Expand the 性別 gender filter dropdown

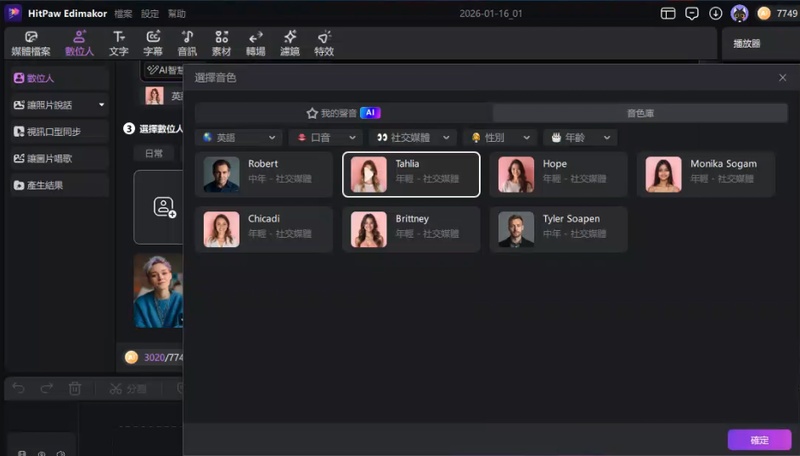click(500, 137)
